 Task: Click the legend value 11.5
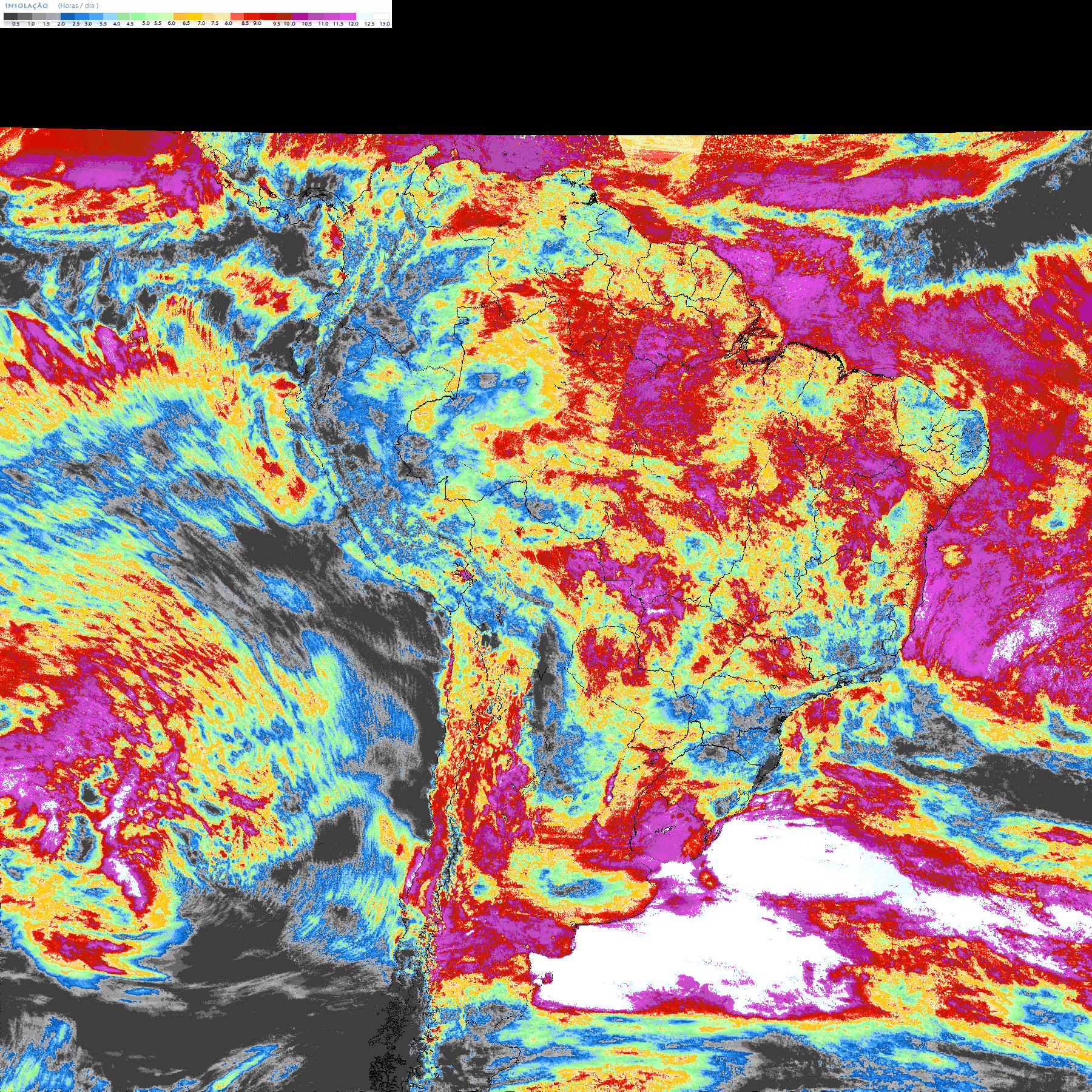338,24
